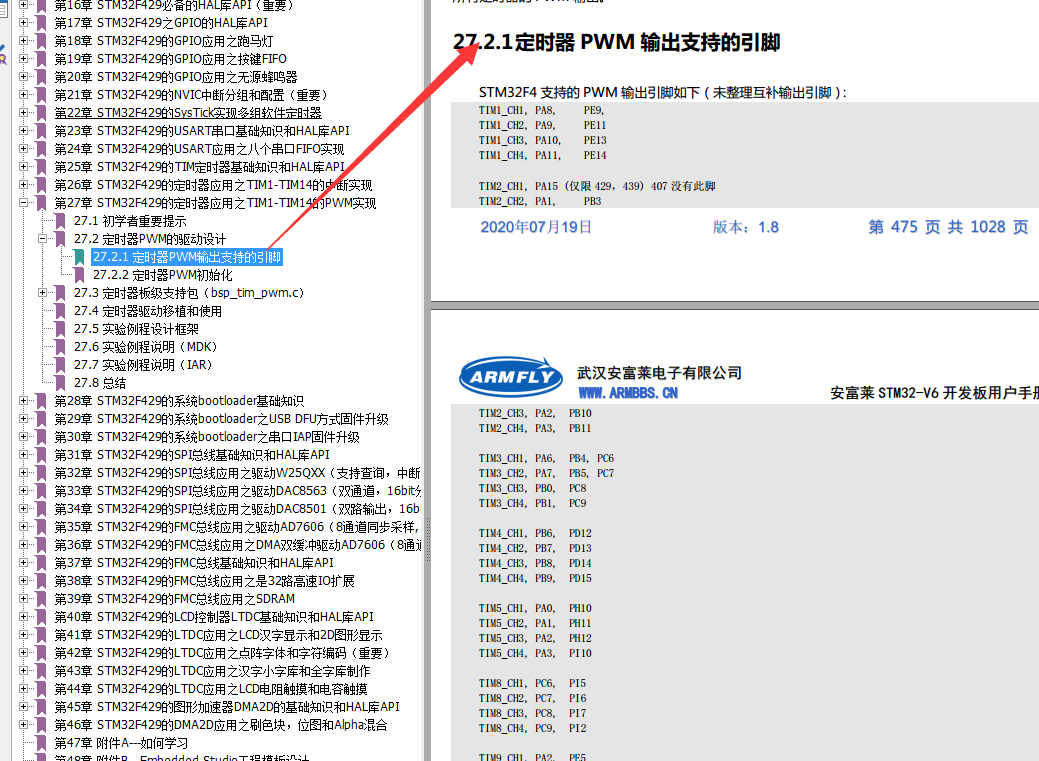Click the bookmark icon beside 27.8 总结
The width and height of the screenshot is (1039, 761).
(x=60, y=382)
